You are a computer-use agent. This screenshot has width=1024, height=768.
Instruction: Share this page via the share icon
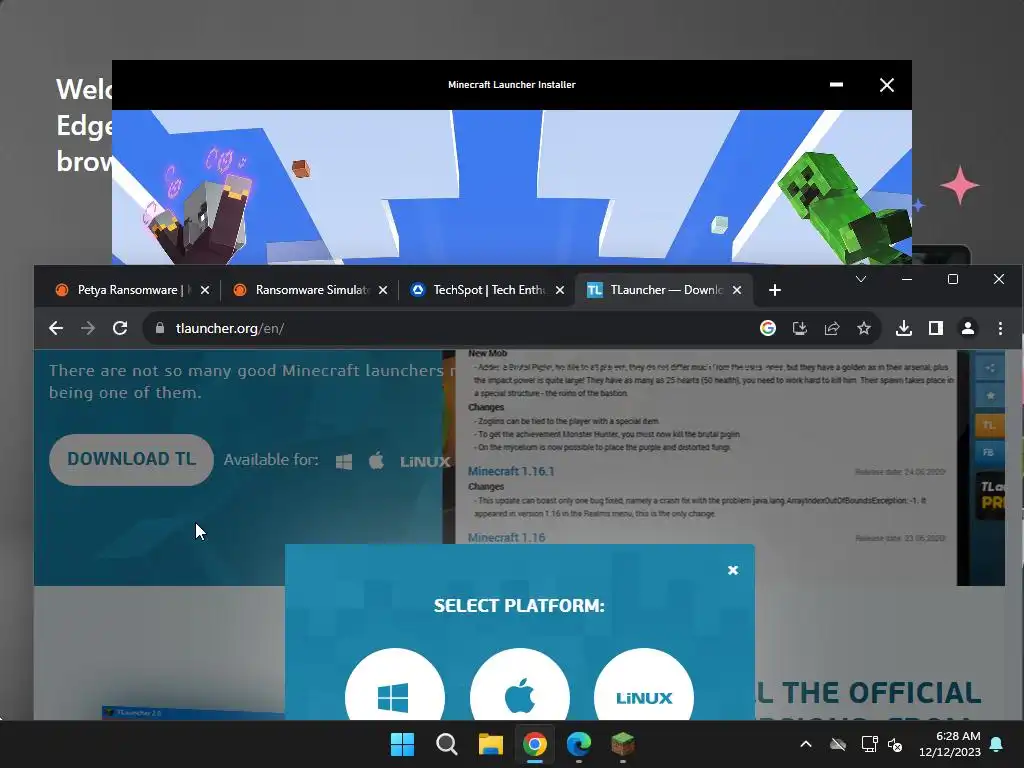pyautogui.click(x=832, y=328)
